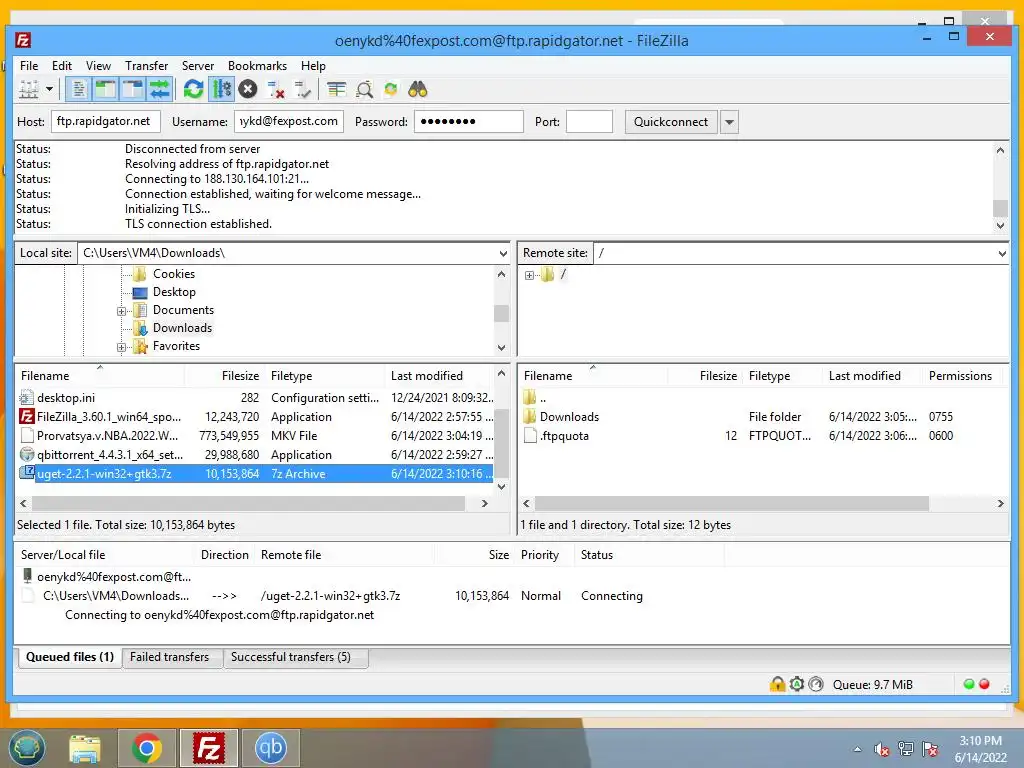Viewport: 1024px width, 768px height.
Task: Open the Edit menu
Action: (62, 65)
